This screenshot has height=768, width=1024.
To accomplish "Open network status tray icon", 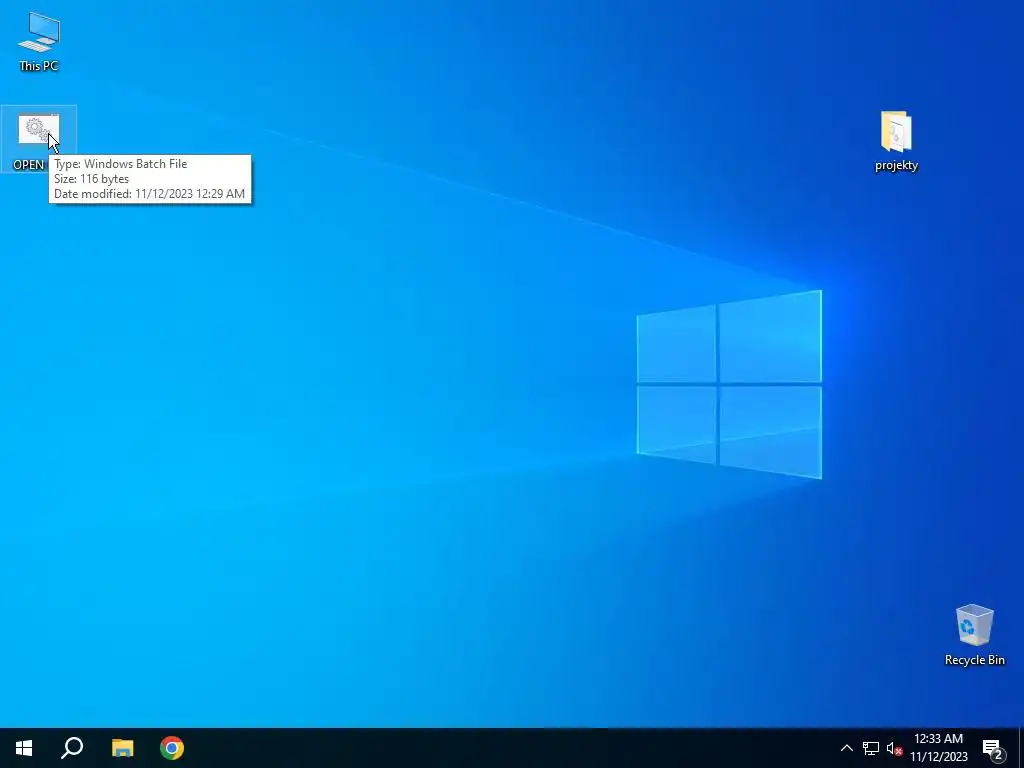I will (871, 748).
